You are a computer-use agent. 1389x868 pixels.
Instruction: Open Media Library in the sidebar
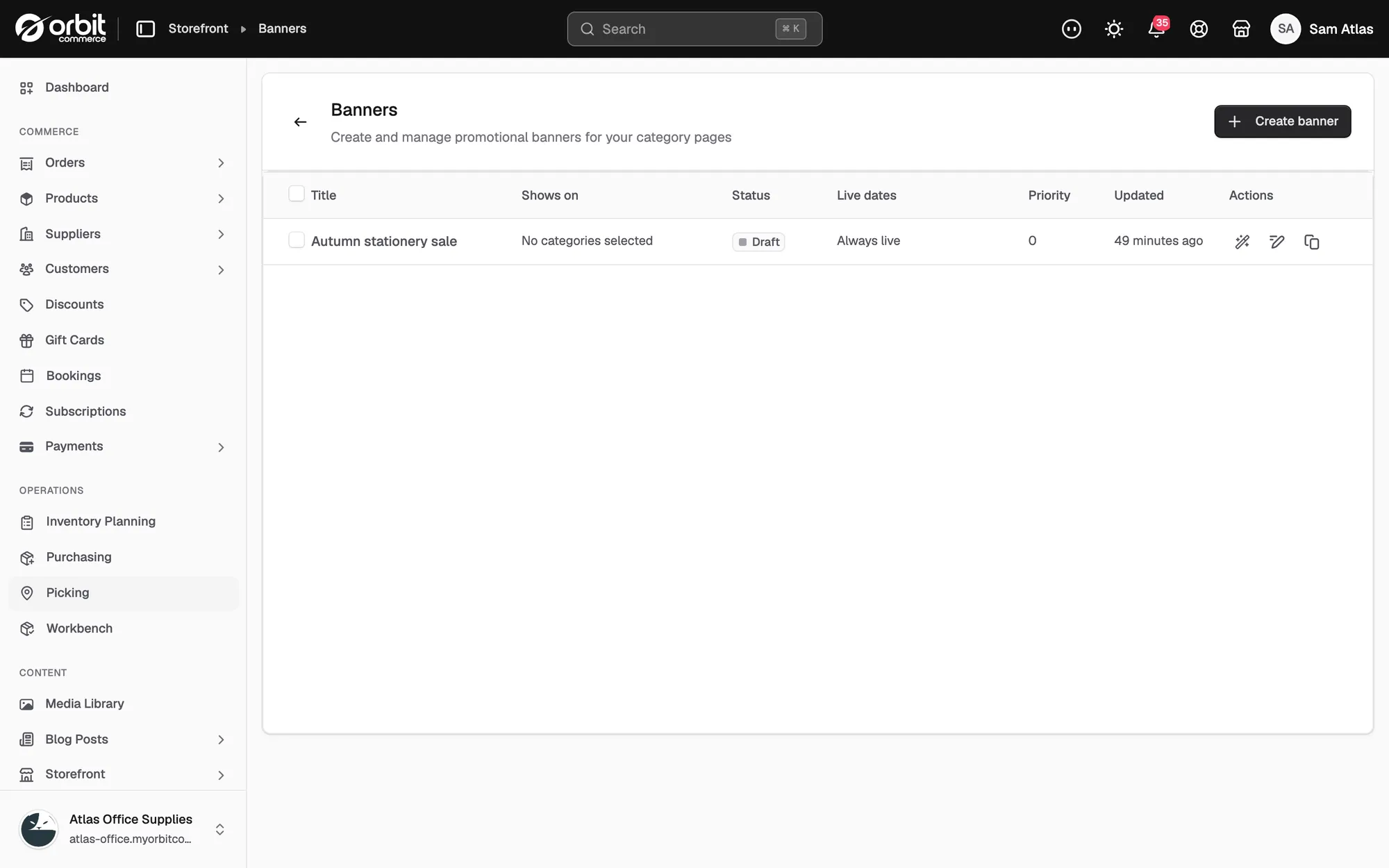pyautogui.click(x=124, y=704)
